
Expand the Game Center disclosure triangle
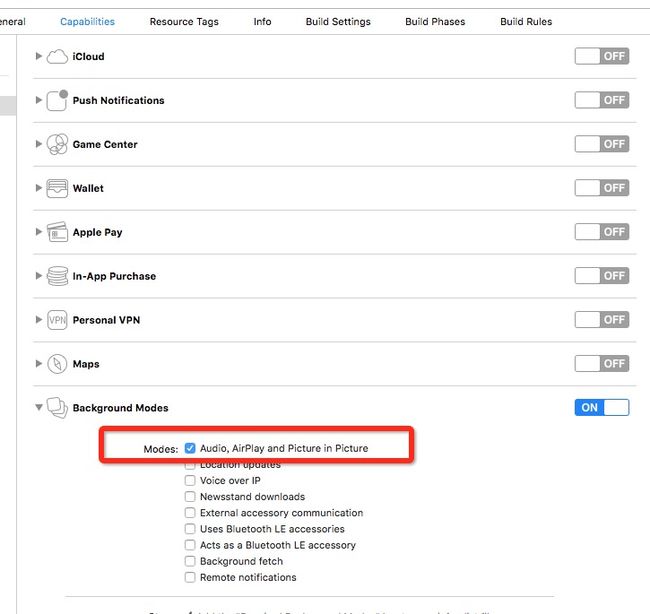click(x=39, y=144)
